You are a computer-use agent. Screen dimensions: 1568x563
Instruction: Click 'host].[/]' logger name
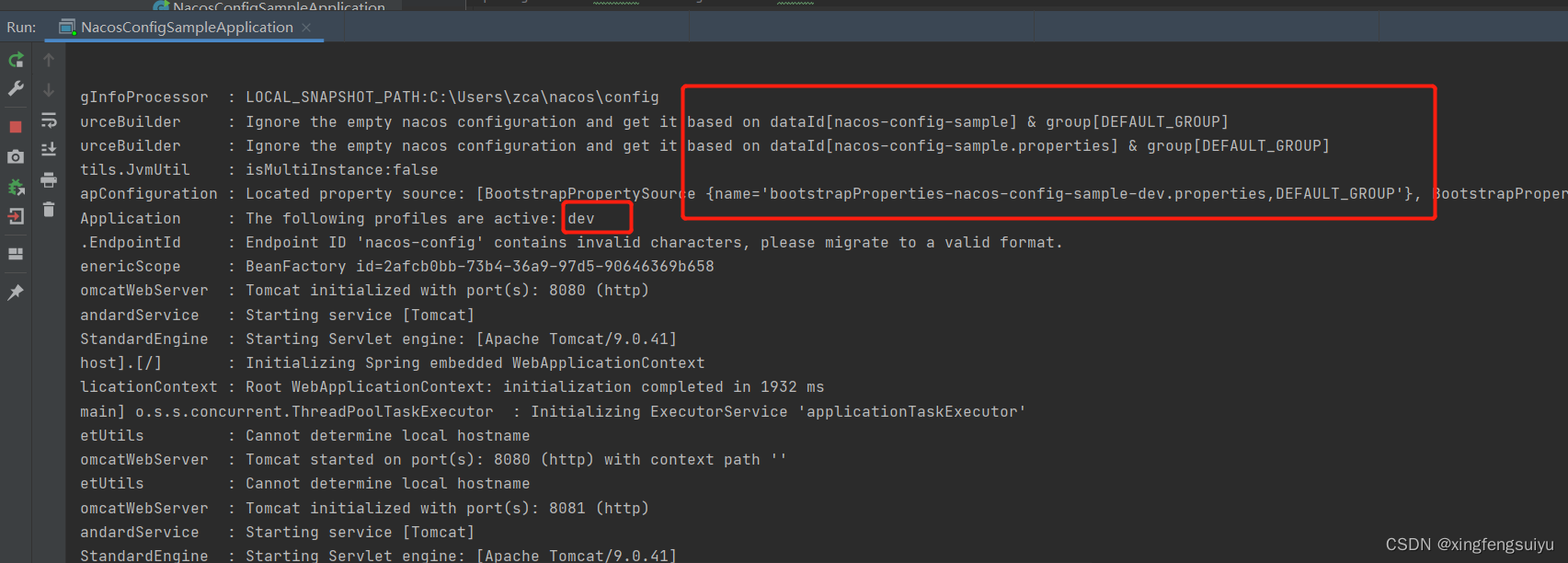(x=121, y=363)
